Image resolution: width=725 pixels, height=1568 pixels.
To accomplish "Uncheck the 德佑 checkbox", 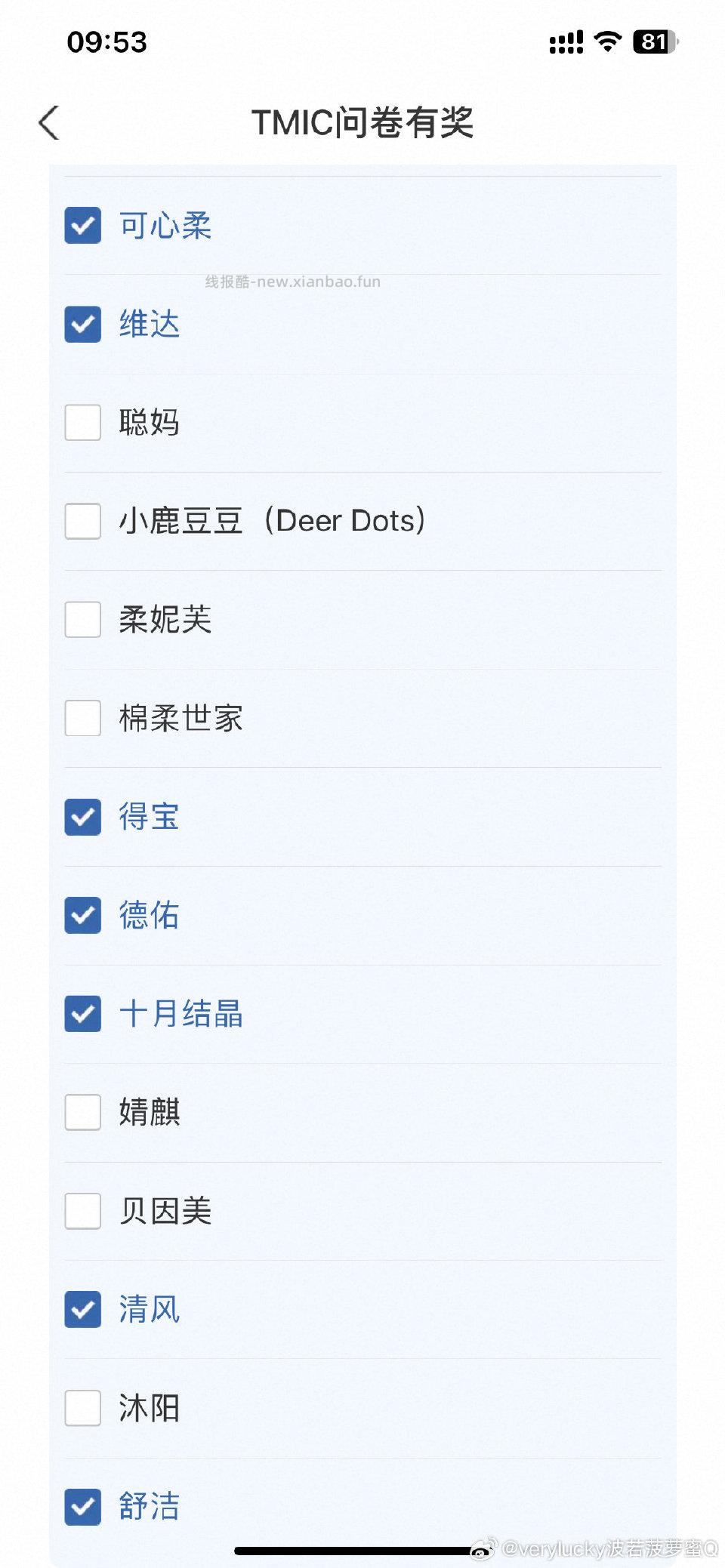I will coord(82,915).
